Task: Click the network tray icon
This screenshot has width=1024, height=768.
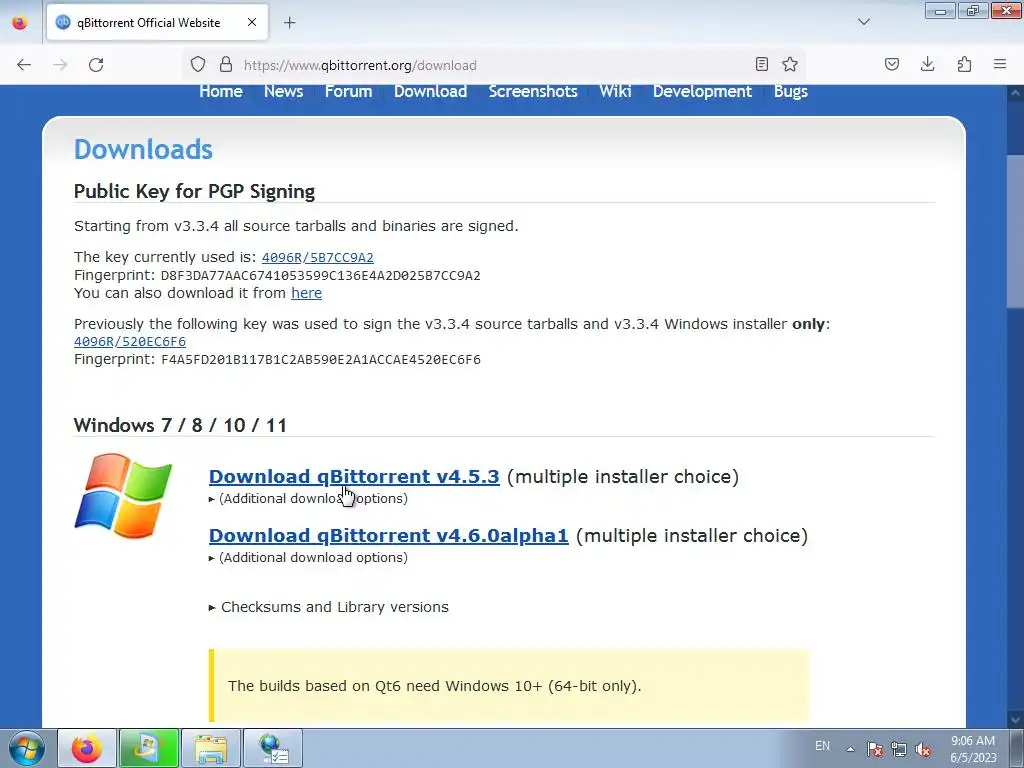Action: [899, 749]
